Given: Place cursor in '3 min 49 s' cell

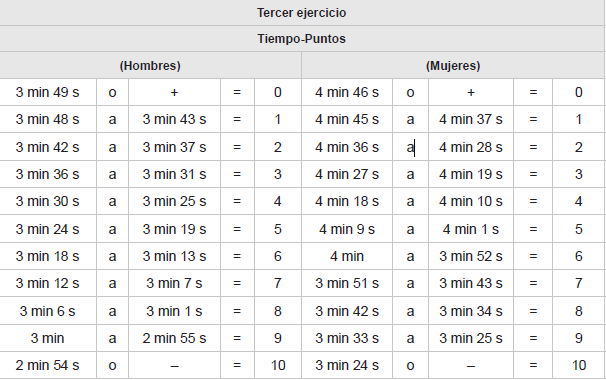Looking at the screenshot, I should [x=48, y=92].
